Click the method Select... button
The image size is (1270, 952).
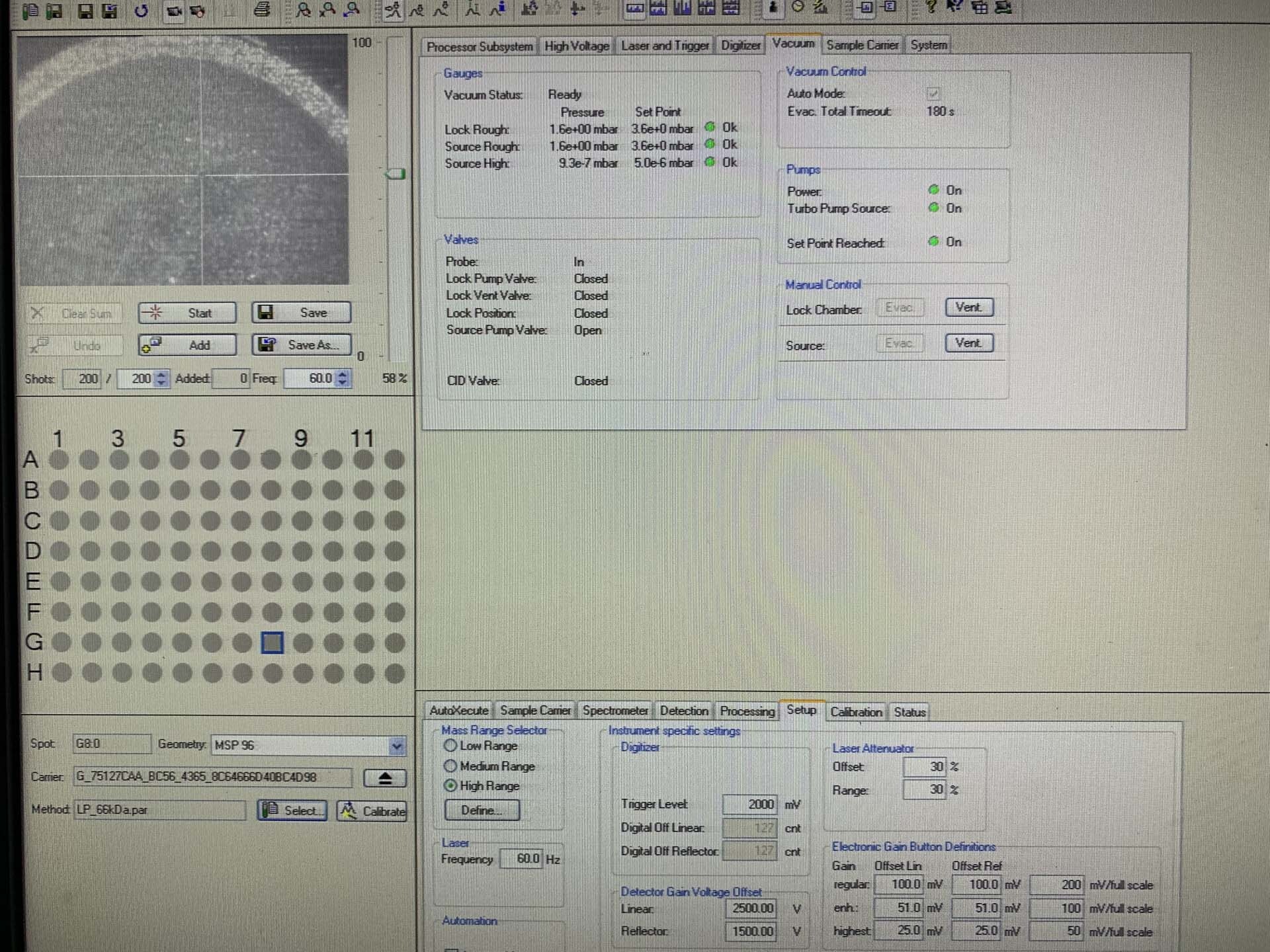pos(292,811)
